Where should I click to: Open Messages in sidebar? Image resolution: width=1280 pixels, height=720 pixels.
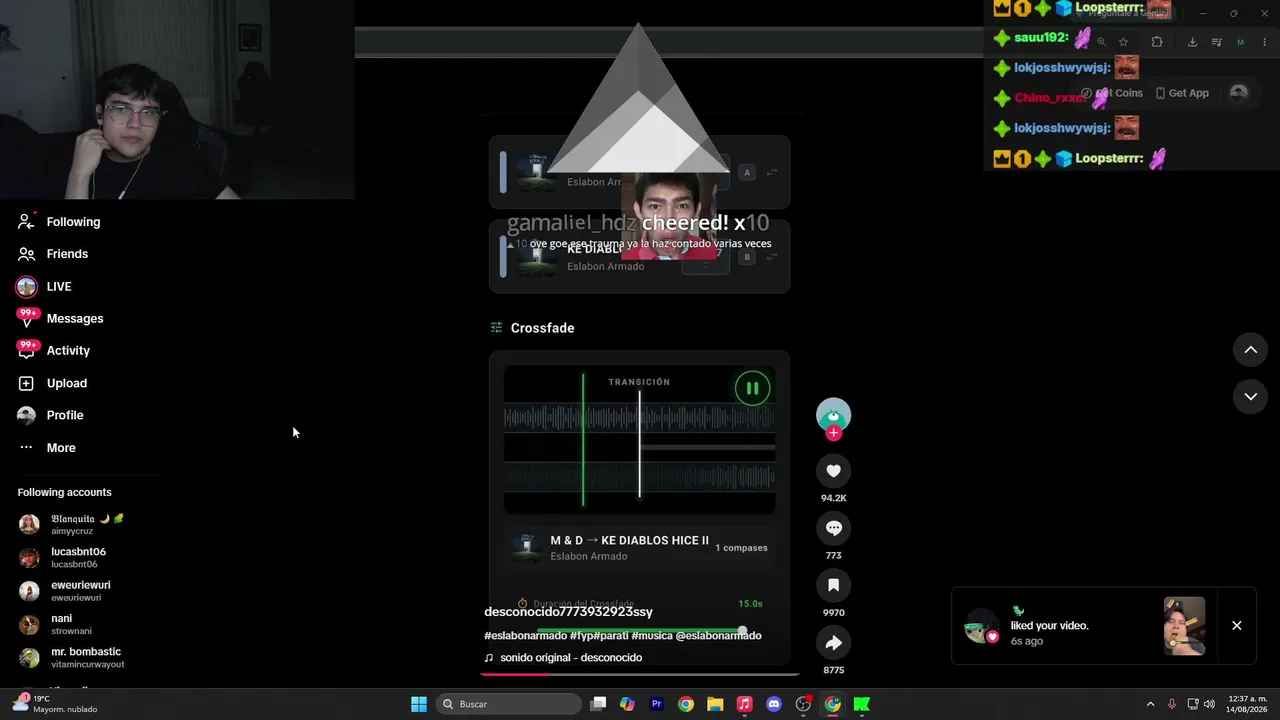[60, 319]
